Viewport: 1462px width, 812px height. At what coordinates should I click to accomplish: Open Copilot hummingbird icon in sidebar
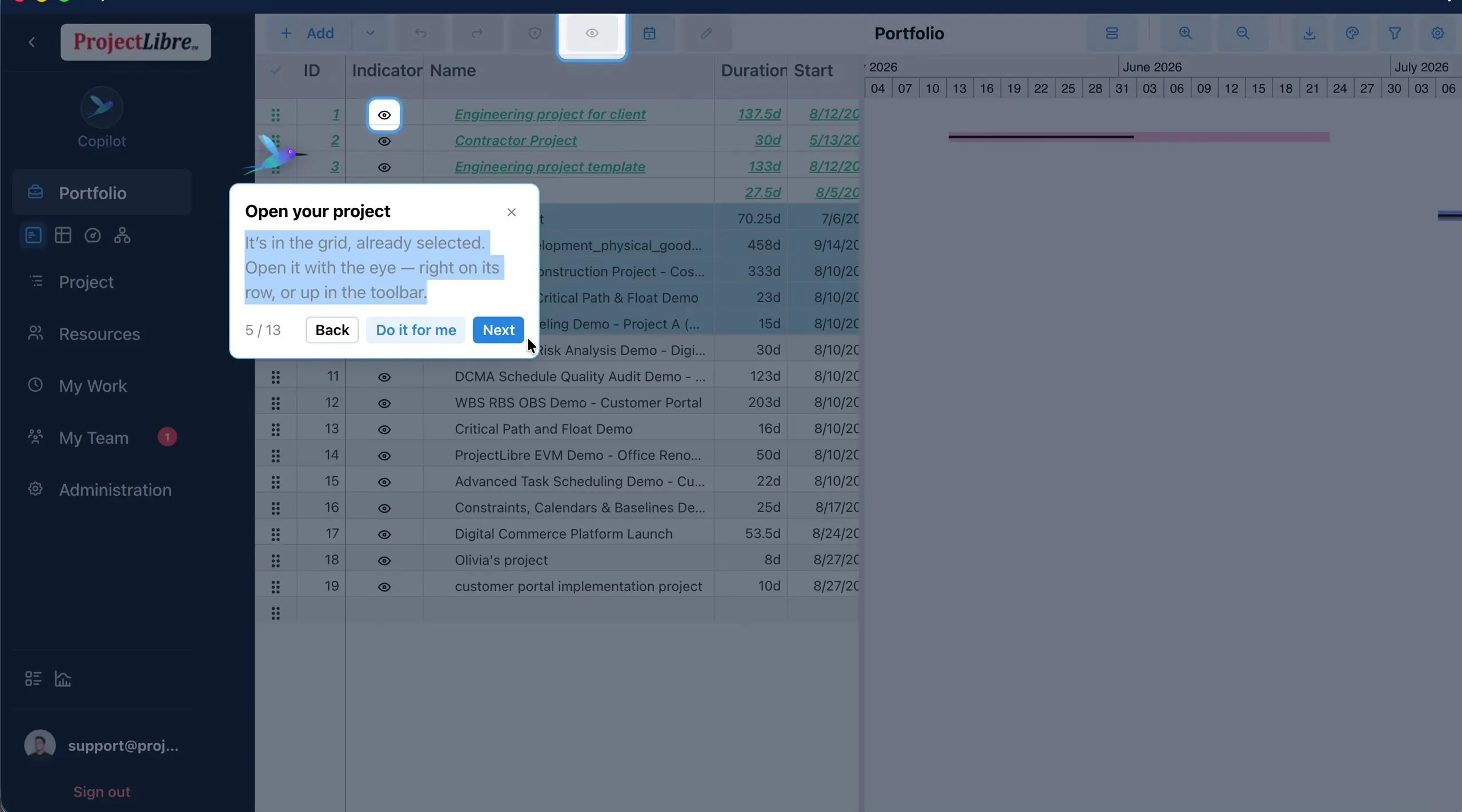point(101,107)
